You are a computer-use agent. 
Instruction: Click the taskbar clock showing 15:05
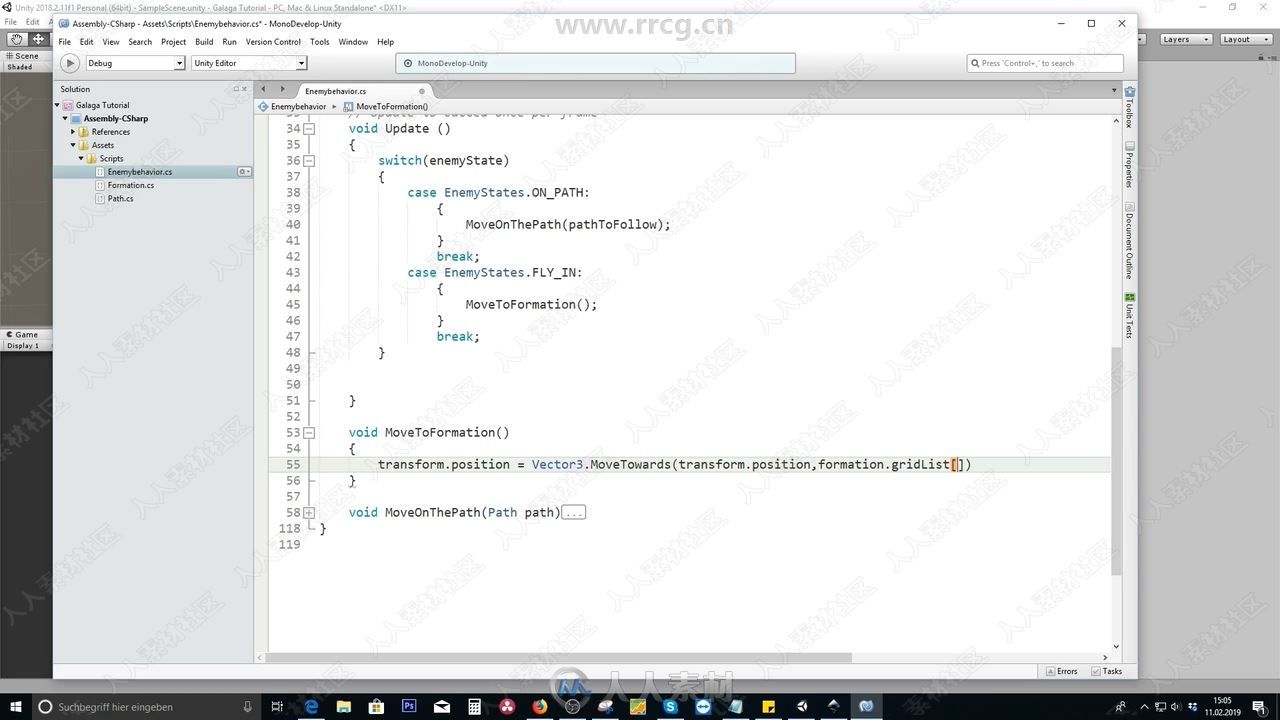[1222, 706]
